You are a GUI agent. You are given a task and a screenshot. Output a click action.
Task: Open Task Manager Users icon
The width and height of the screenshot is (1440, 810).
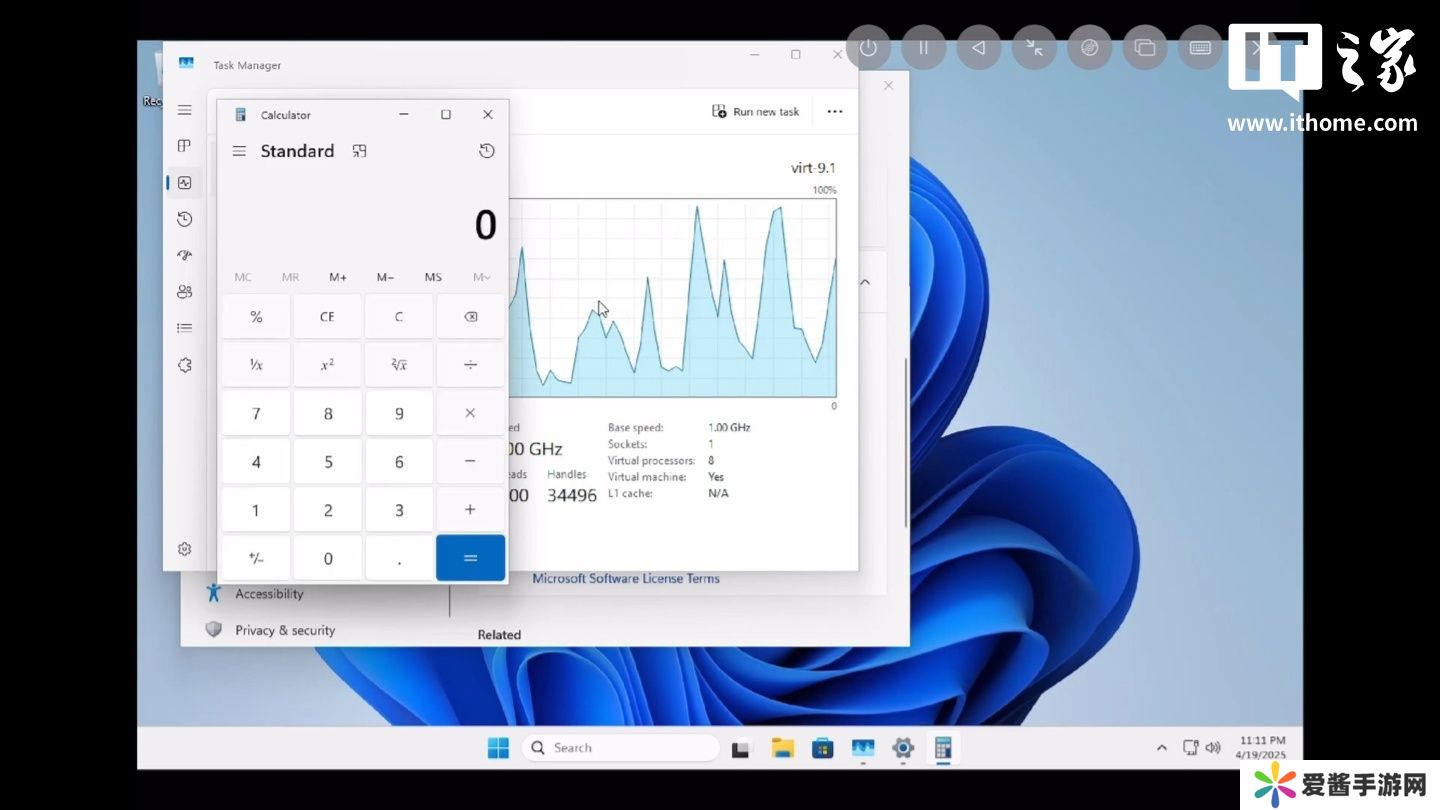tap(184, 292)
